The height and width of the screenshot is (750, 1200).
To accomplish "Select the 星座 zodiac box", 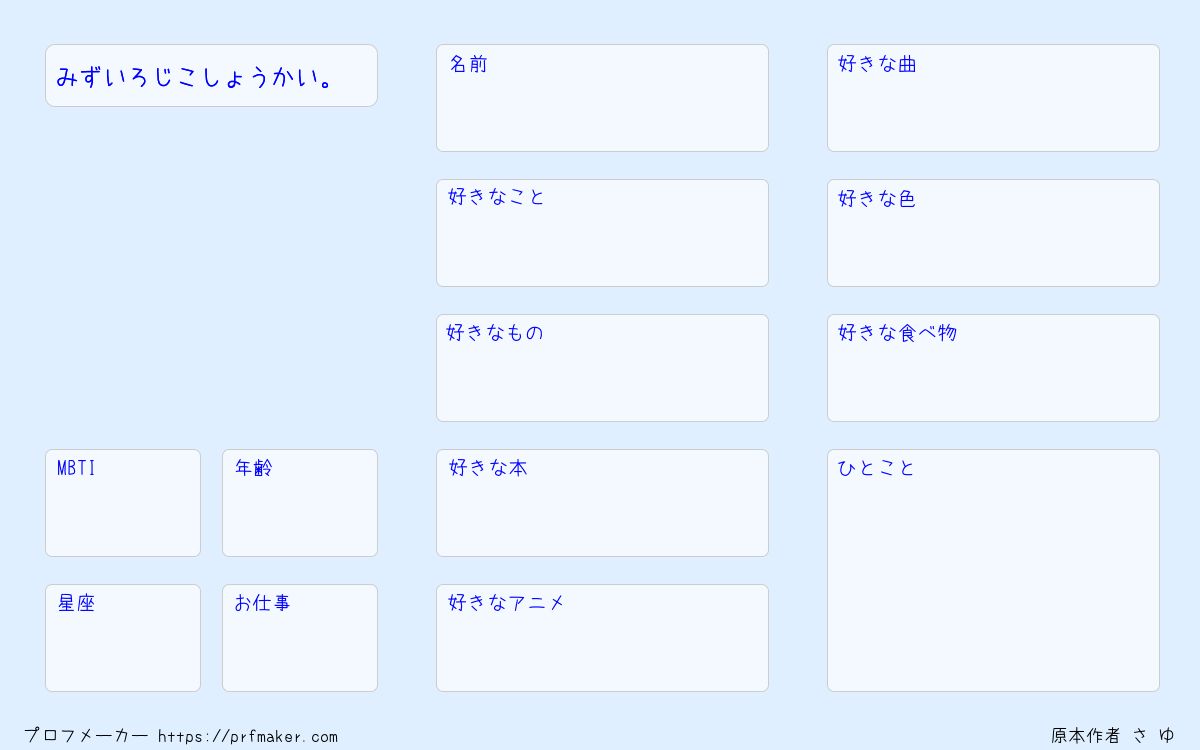I will click(123, 638).
